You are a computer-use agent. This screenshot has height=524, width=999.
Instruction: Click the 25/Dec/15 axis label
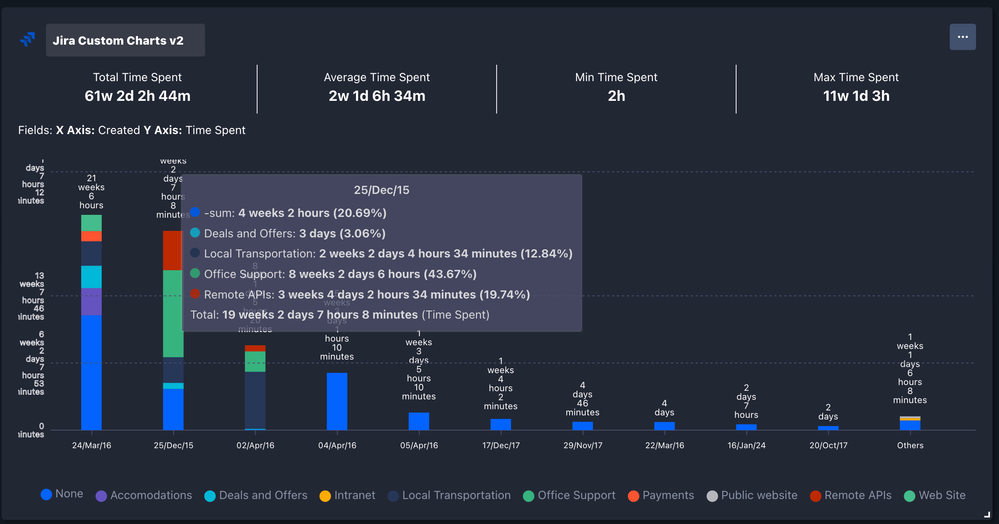(x=173, y=446)
